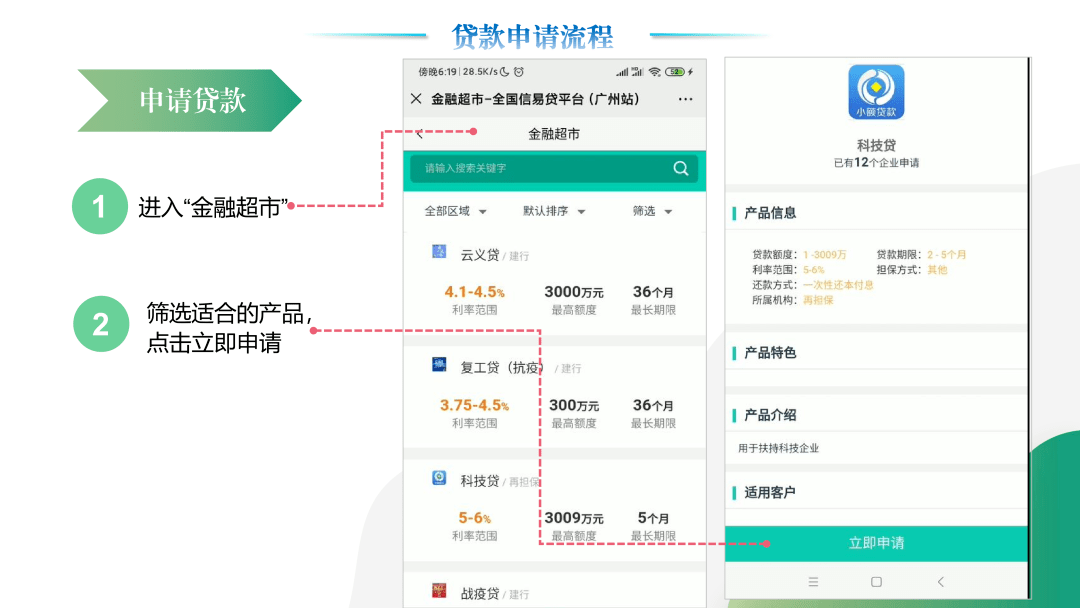Click the moon do-not-disturb status icon

pyautogui.click(x=505, y=72)
